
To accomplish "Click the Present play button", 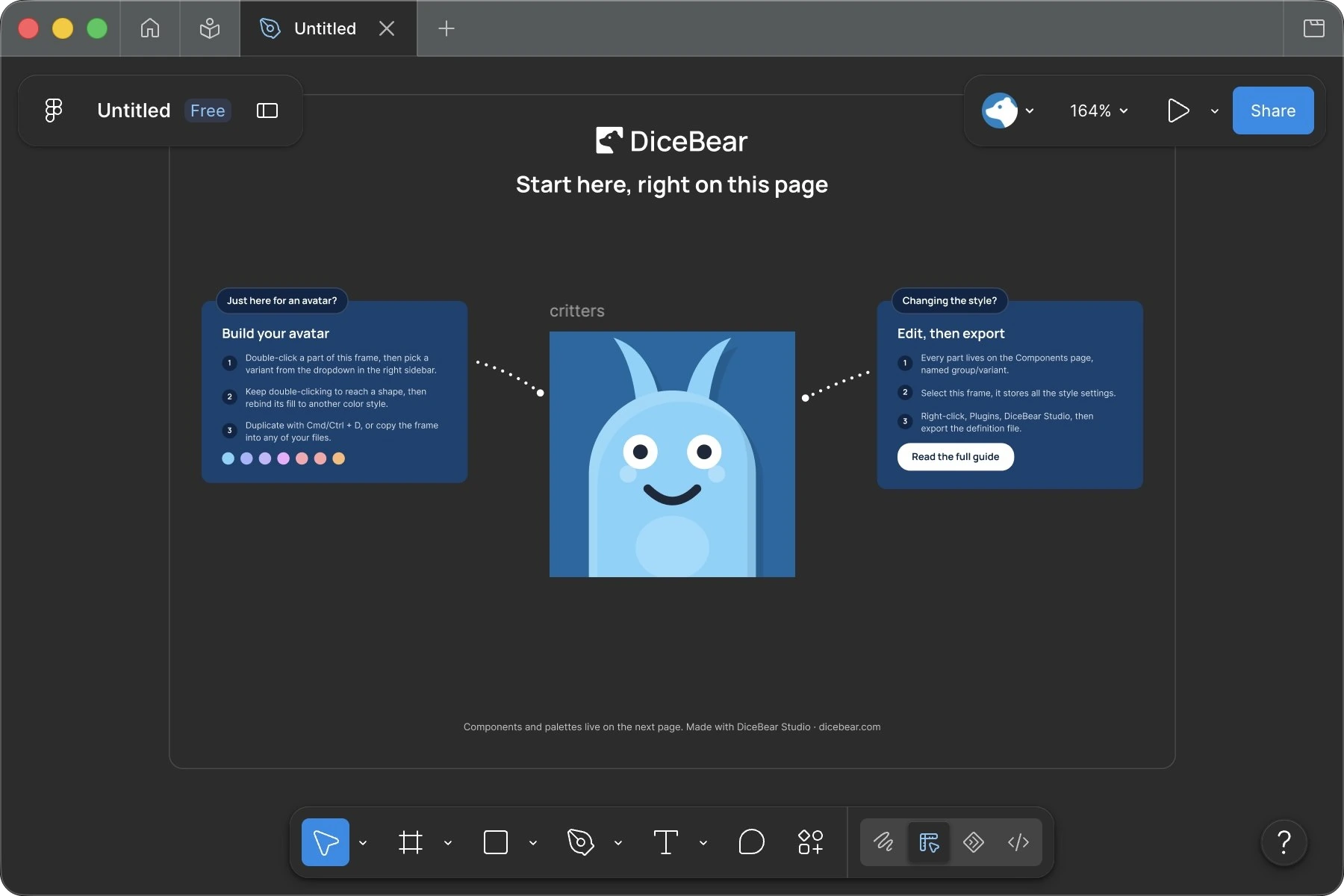I will coord(1178,111).
